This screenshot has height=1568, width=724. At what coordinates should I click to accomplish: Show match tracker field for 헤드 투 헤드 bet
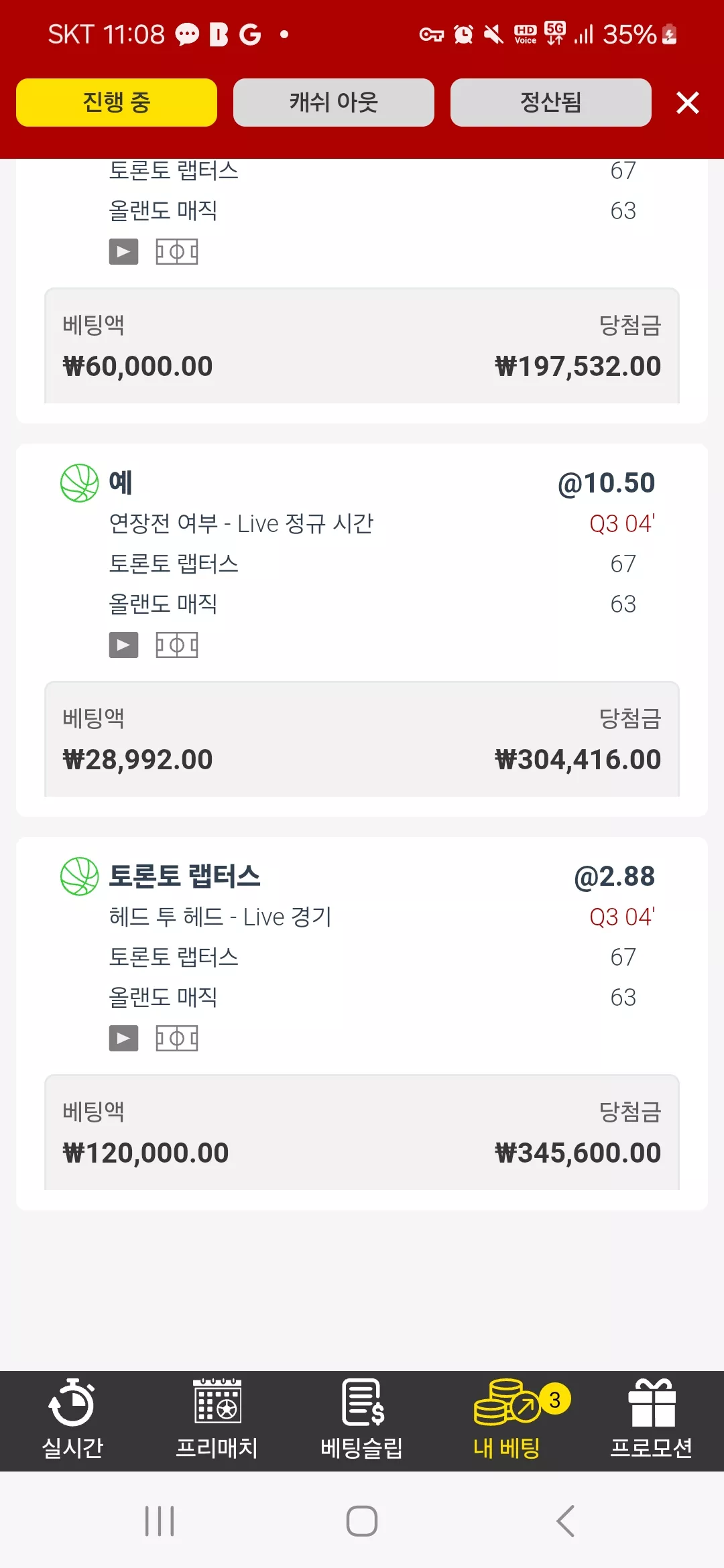(177, 1038)
